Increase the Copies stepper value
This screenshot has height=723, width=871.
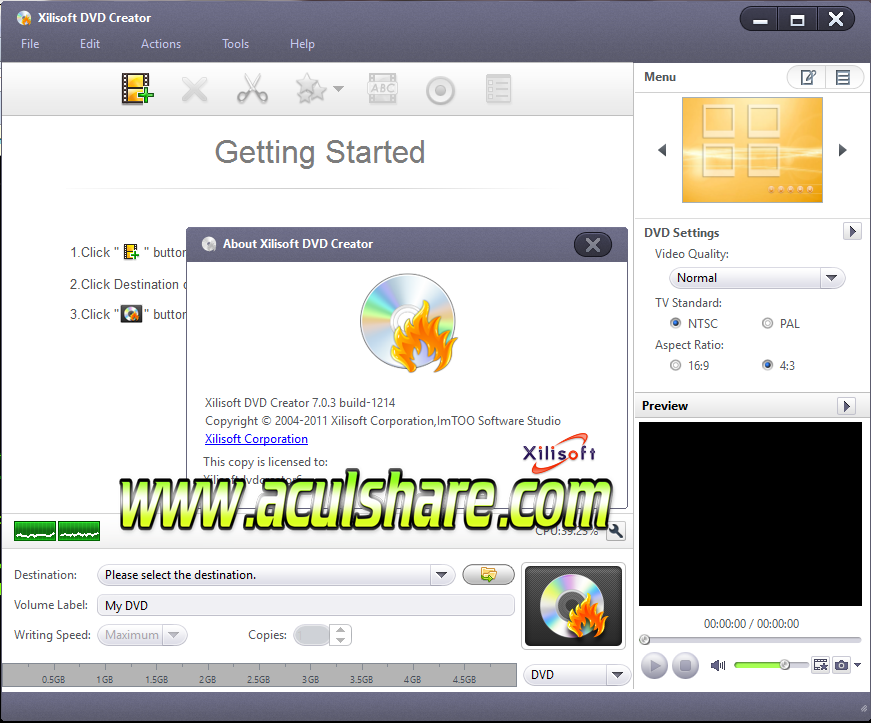pyautogui.click(x=341, y=630)
